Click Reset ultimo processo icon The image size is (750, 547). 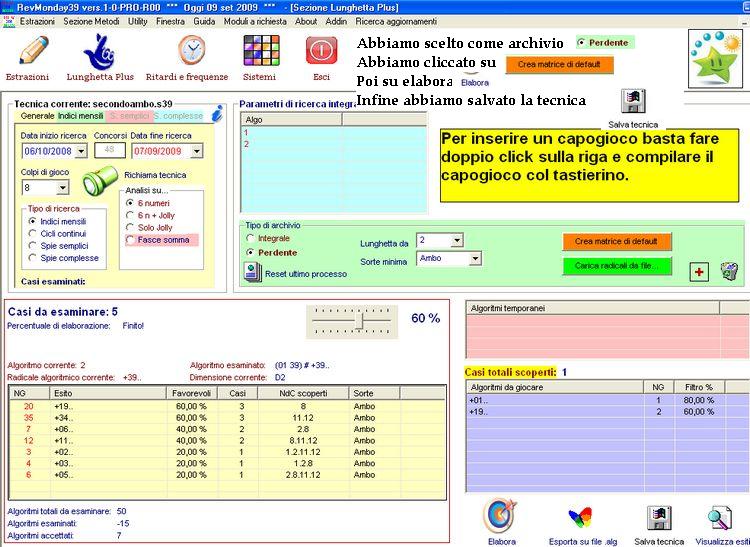pyautogui.click(x=252, y=273)
